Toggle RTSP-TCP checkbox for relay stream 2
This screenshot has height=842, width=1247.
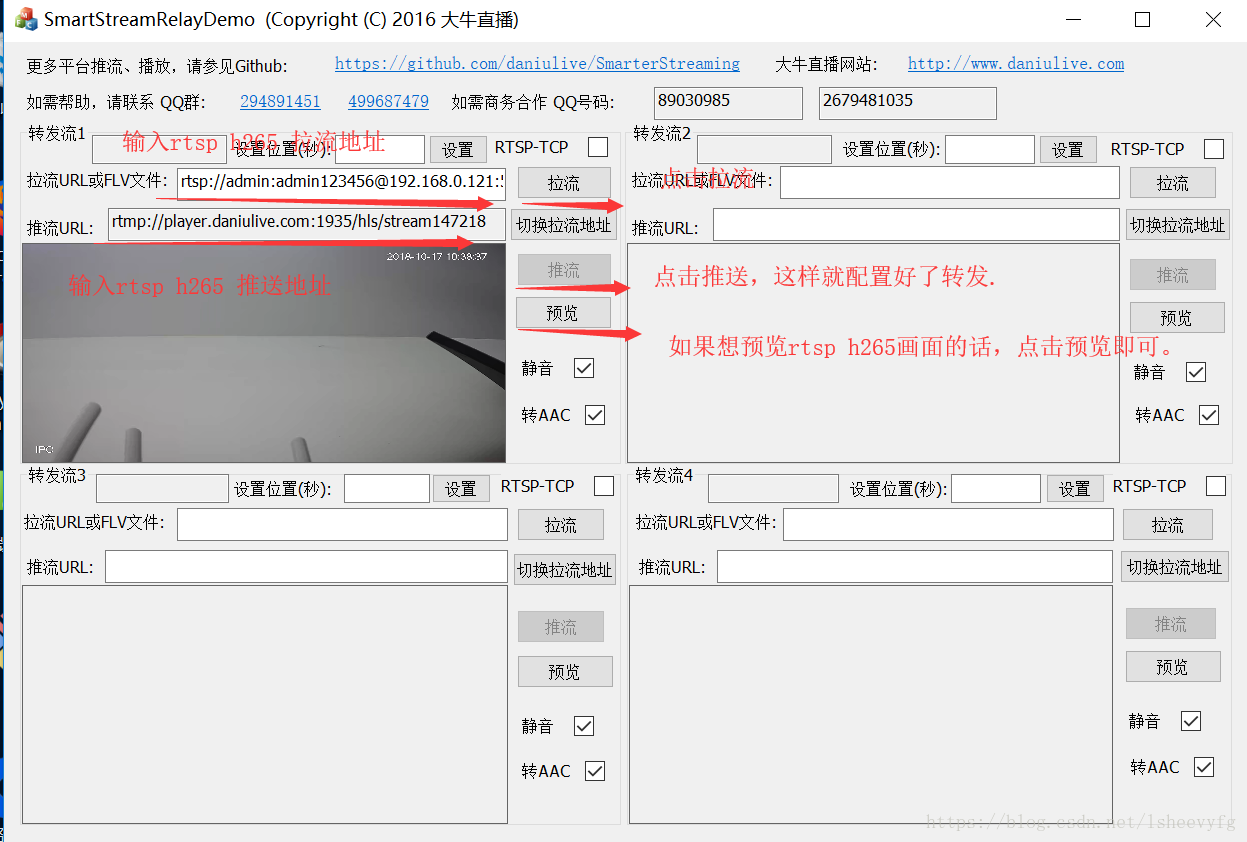1214,149
